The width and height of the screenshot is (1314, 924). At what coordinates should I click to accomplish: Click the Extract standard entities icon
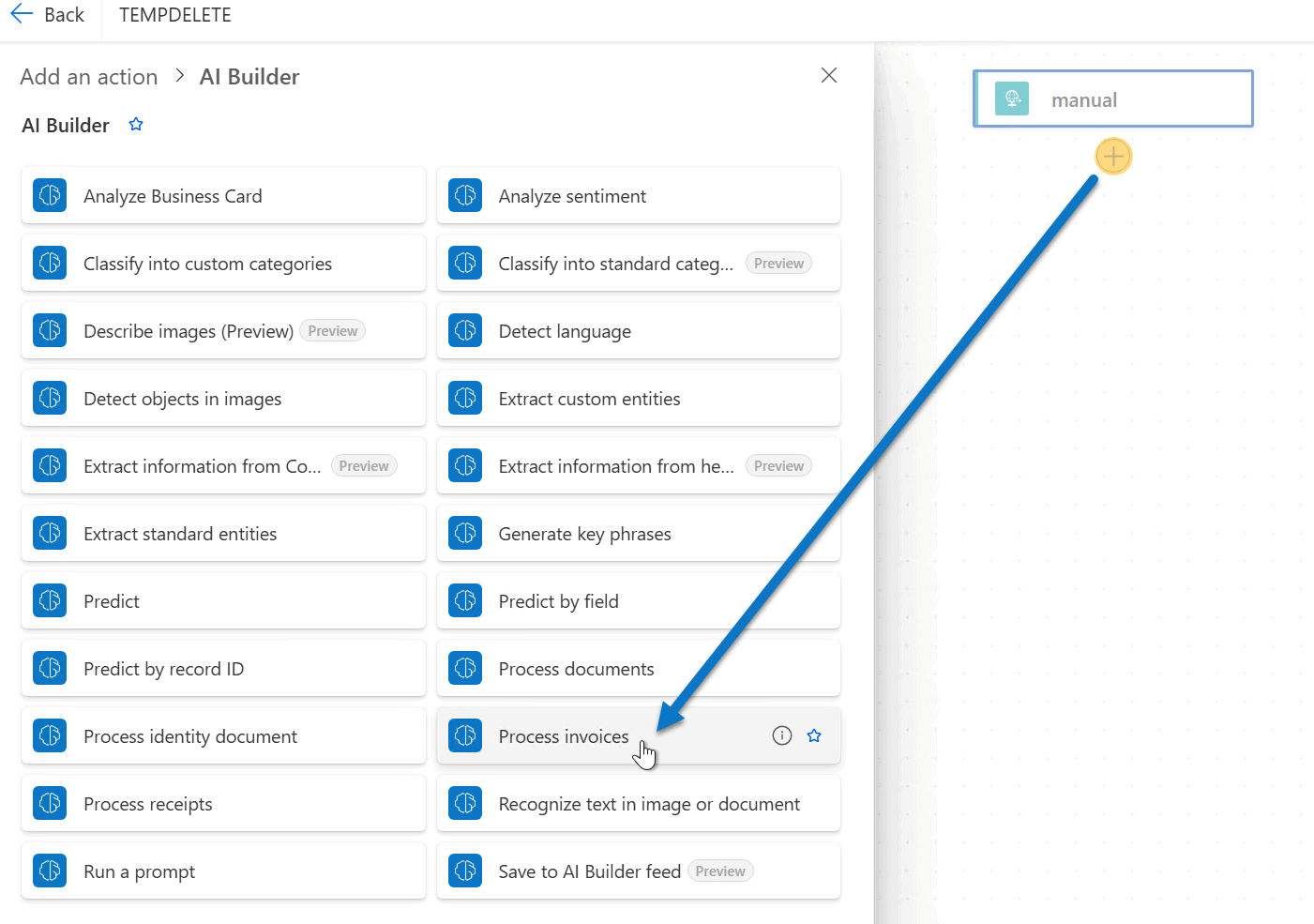coord(50,533)
